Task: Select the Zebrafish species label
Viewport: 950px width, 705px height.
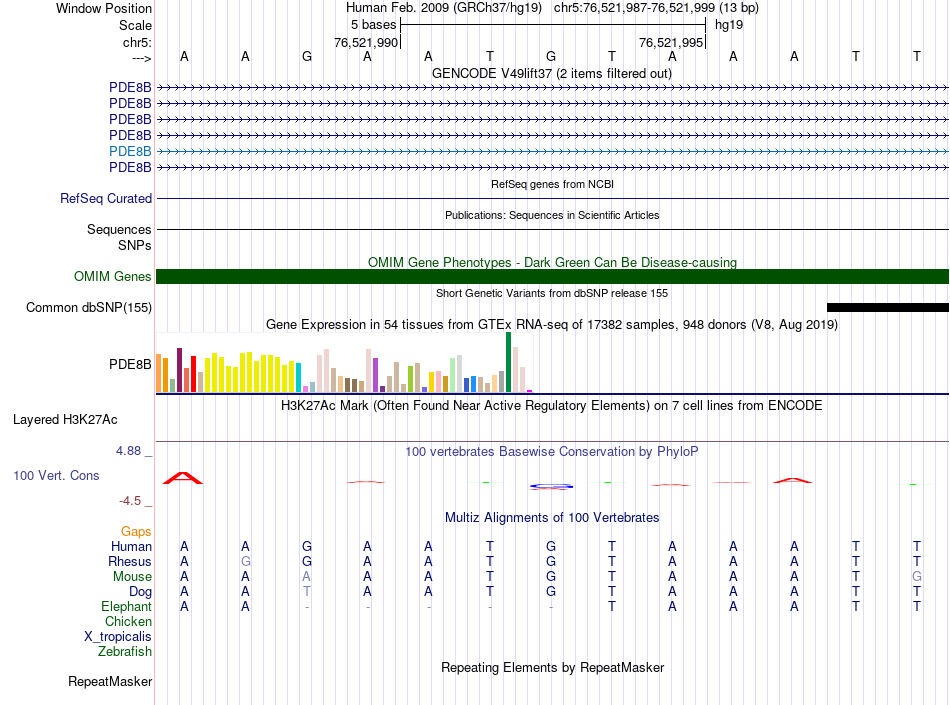Action: coord(125,652)
